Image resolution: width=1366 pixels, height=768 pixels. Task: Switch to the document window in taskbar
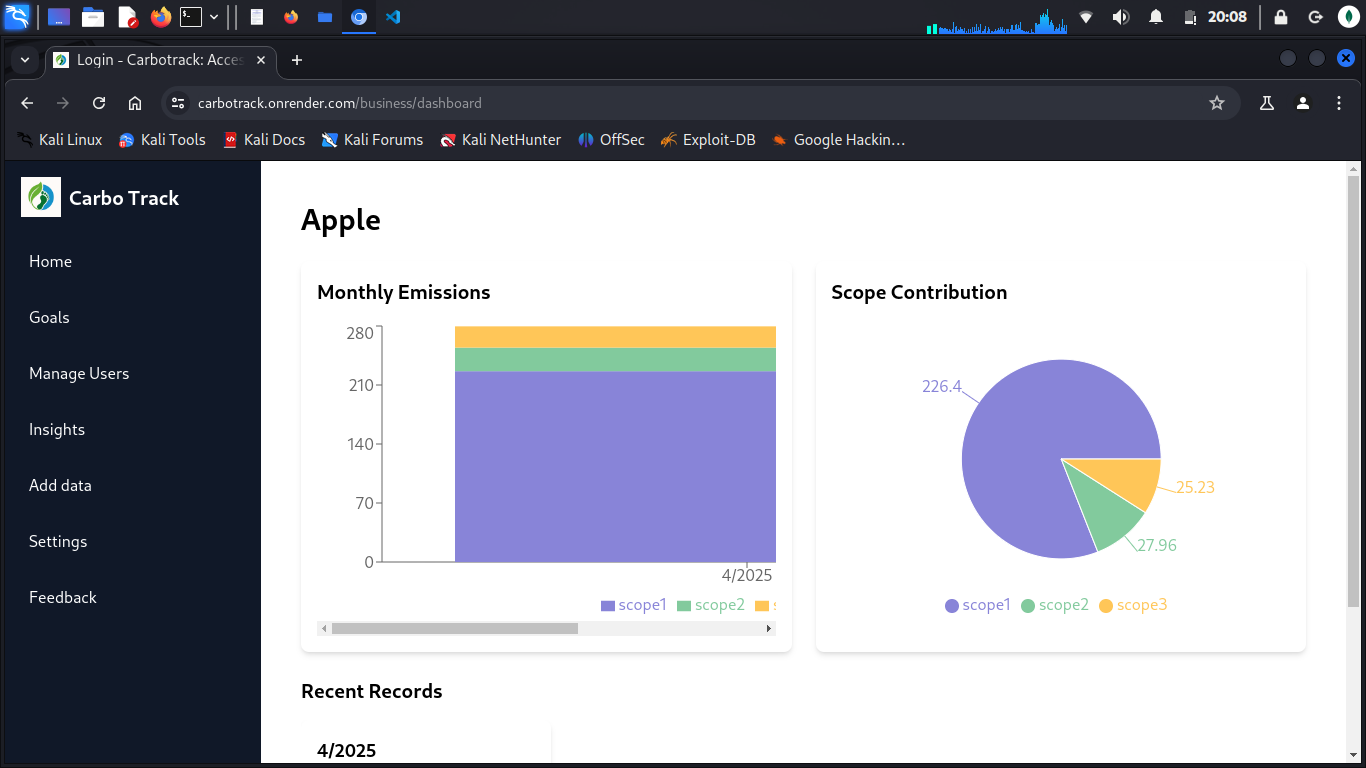tap(257, 17)
